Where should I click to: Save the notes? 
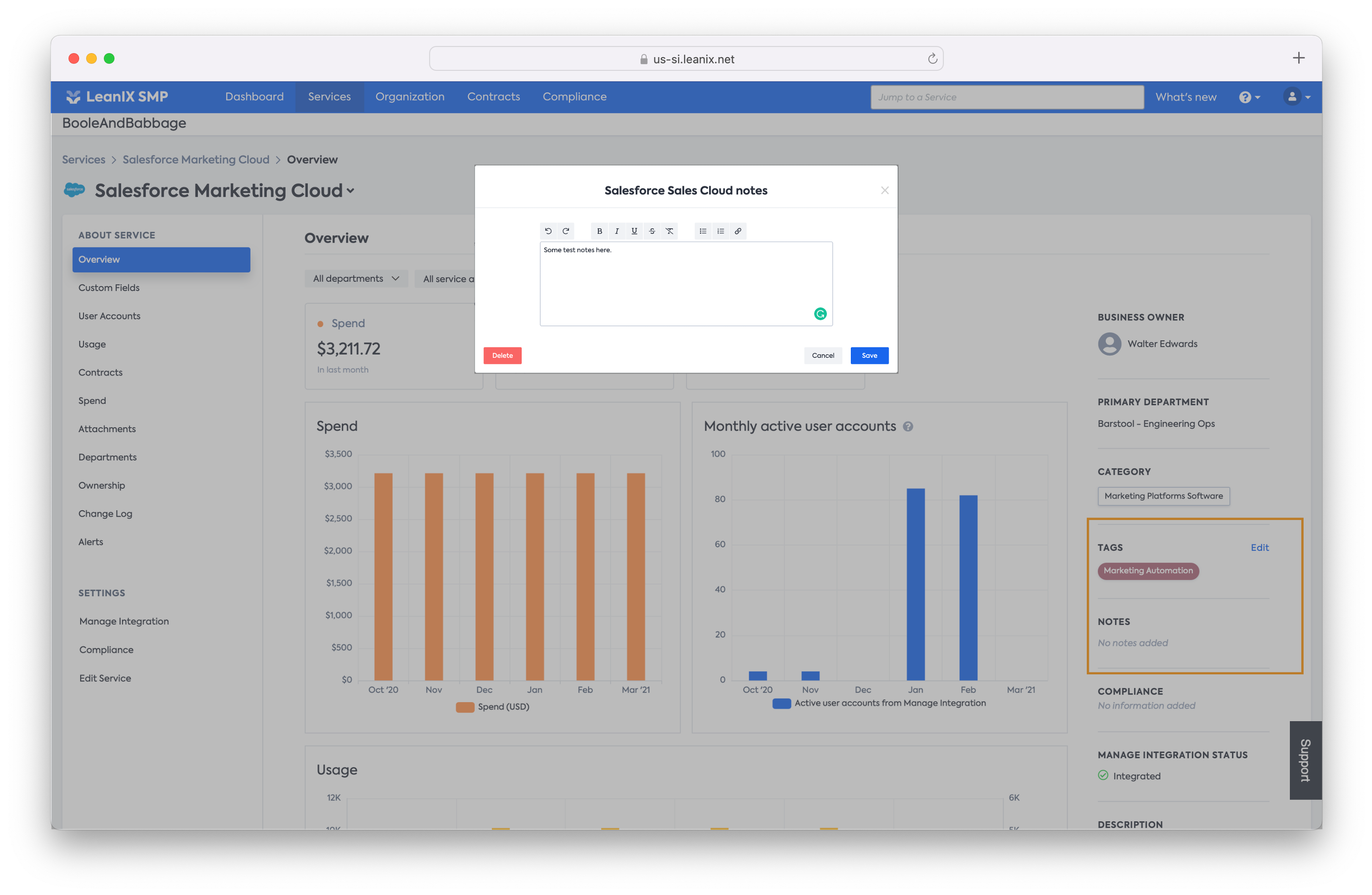869,355
